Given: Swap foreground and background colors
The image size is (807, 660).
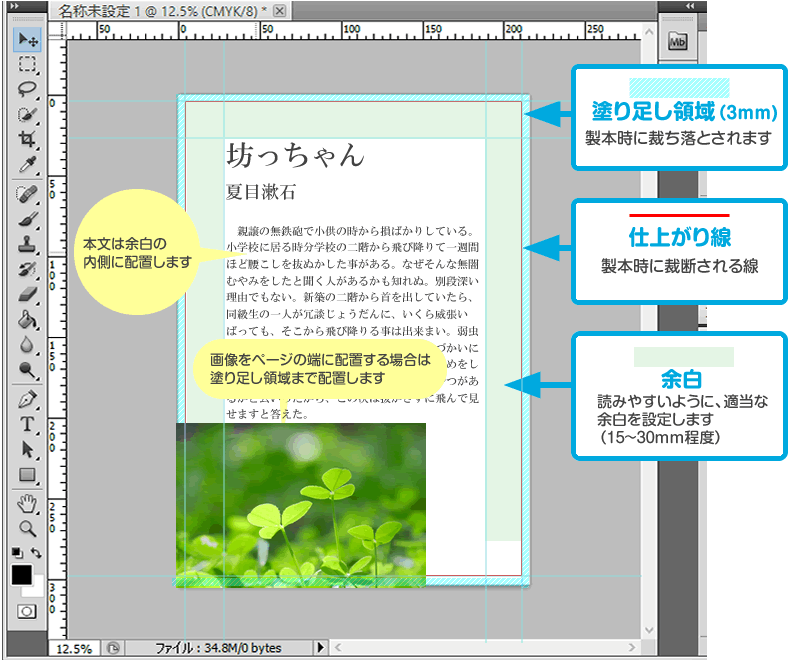Looking at the screenshot, I should click(x=37, y=552).
